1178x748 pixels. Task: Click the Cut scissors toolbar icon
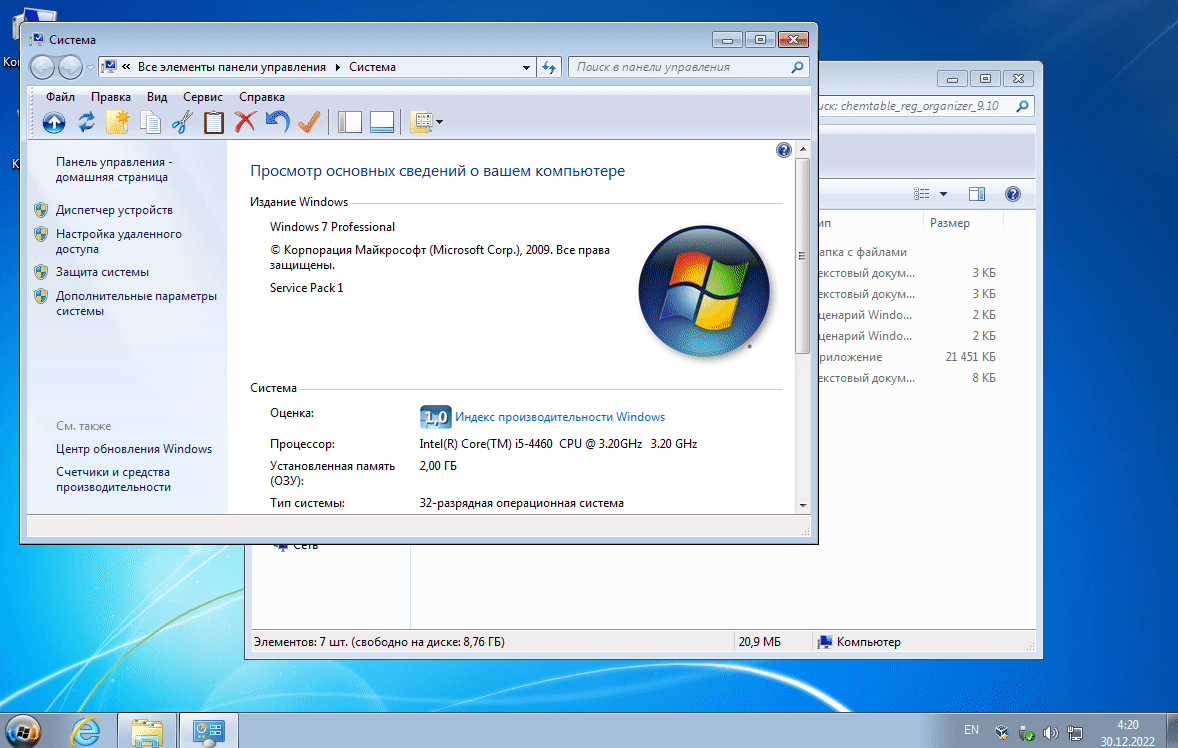coord(182,122)
